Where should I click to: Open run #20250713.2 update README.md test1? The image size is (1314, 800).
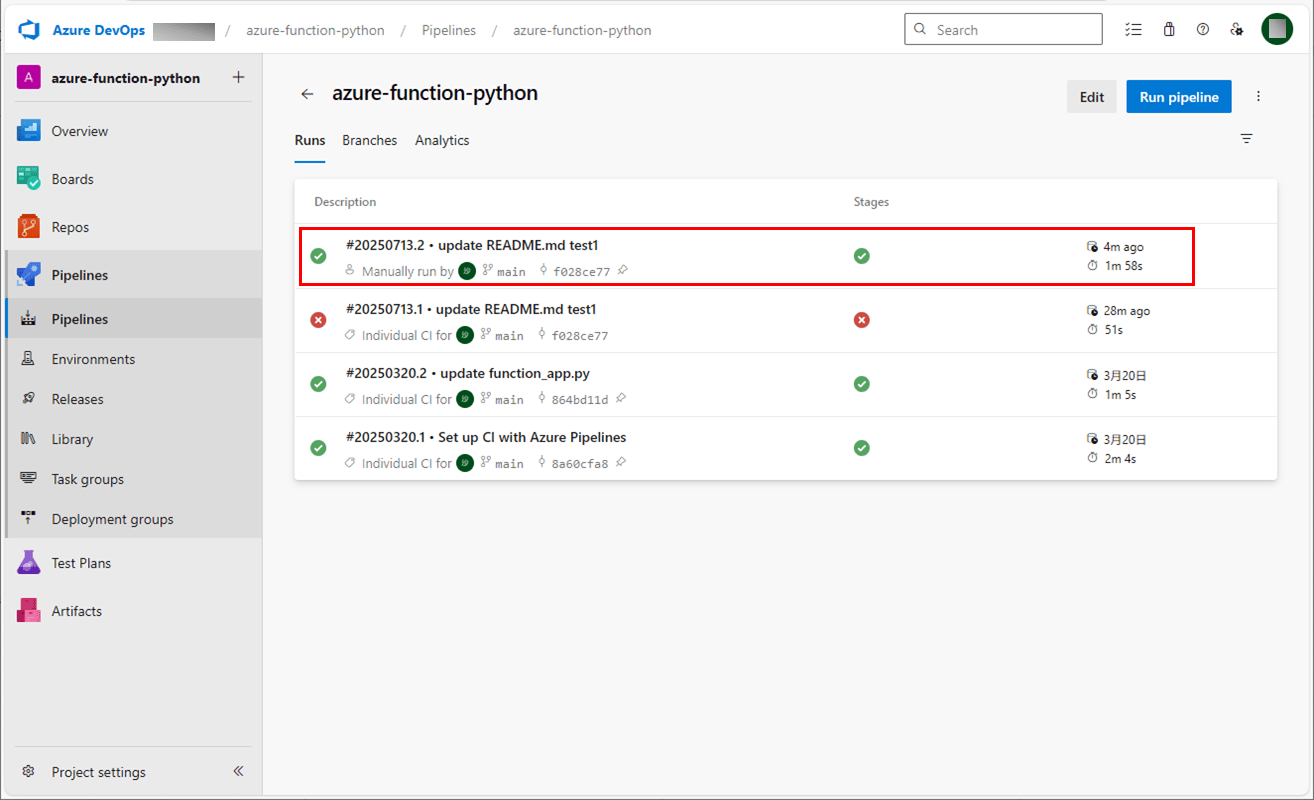coord(472,245)
